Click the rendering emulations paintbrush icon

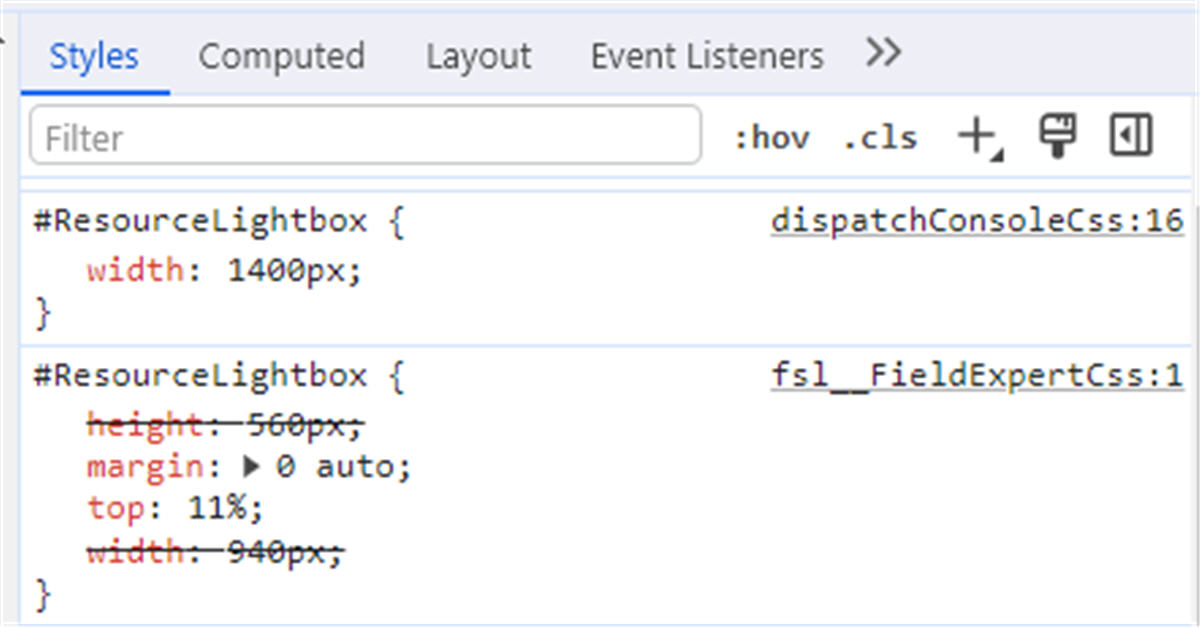coord(1057,136)
